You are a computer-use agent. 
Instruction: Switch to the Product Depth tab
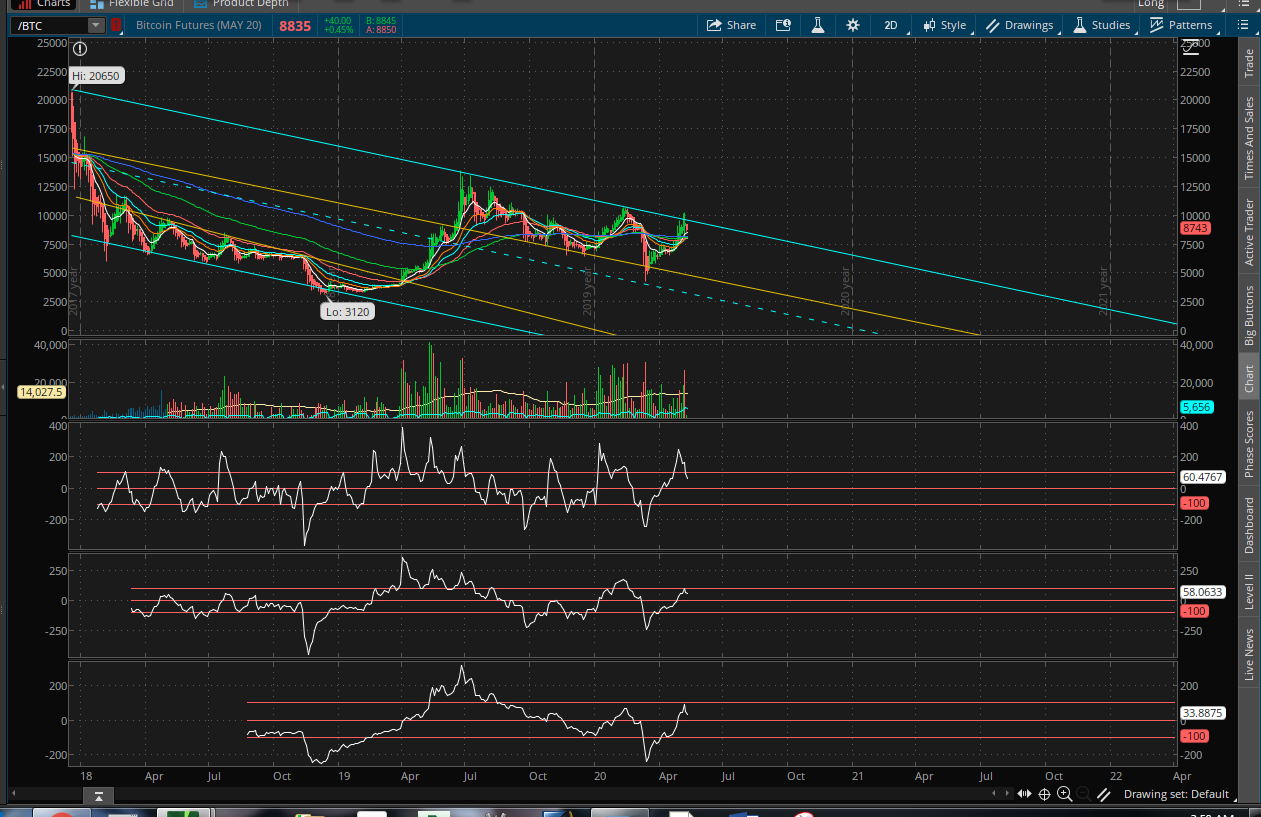click(240, 3)
